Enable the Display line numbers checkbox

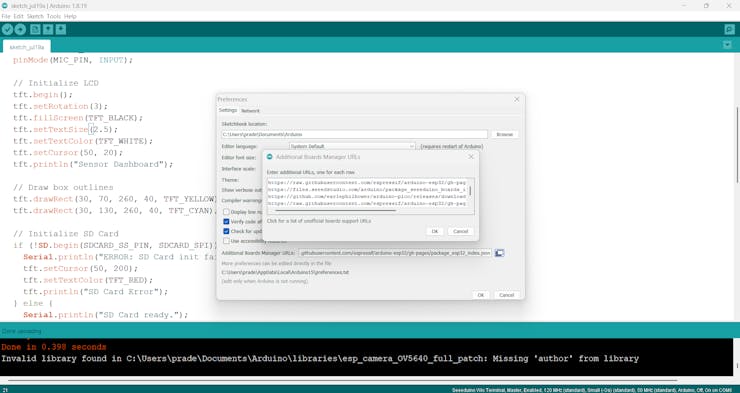(226, 212)
